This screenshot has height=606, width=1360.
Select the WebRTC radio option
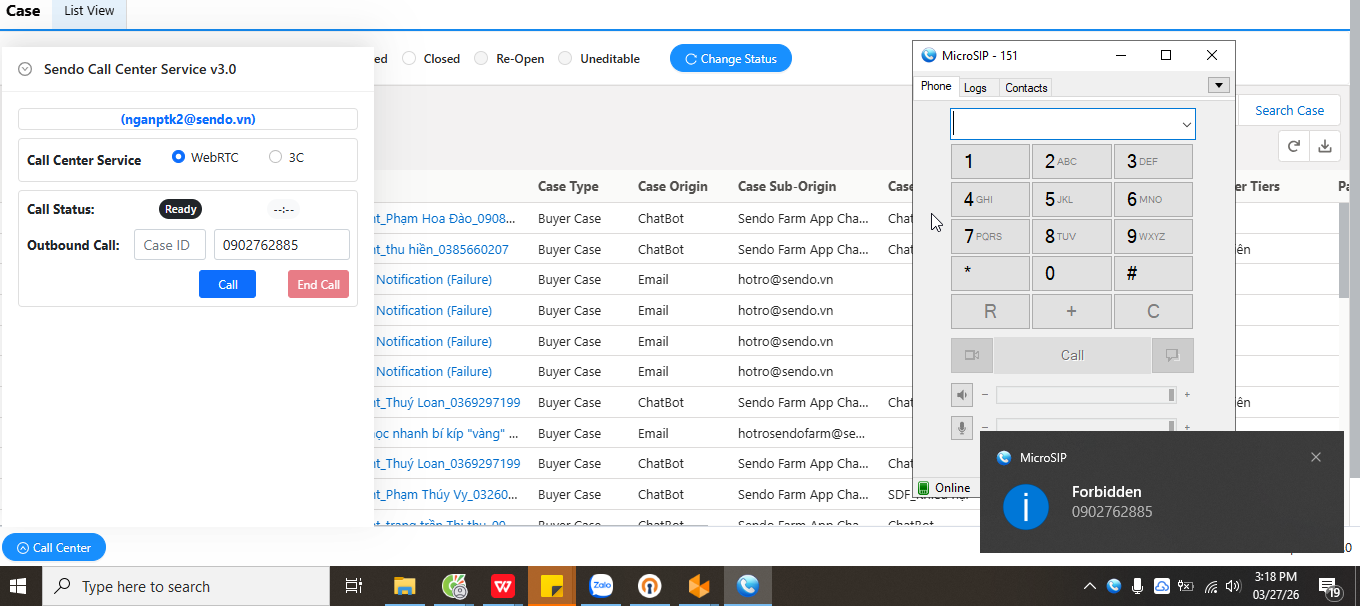(179, 157)
